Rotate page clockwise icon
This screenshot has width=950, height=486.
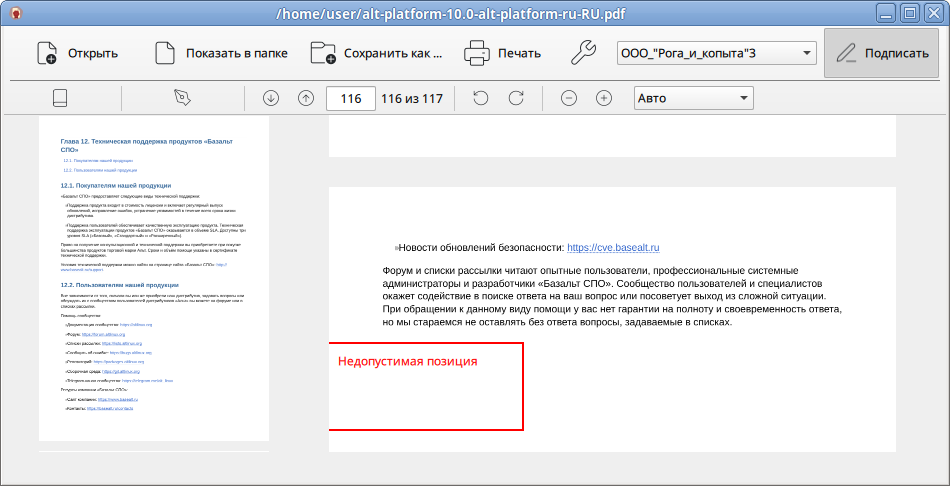tap(516, 98)
